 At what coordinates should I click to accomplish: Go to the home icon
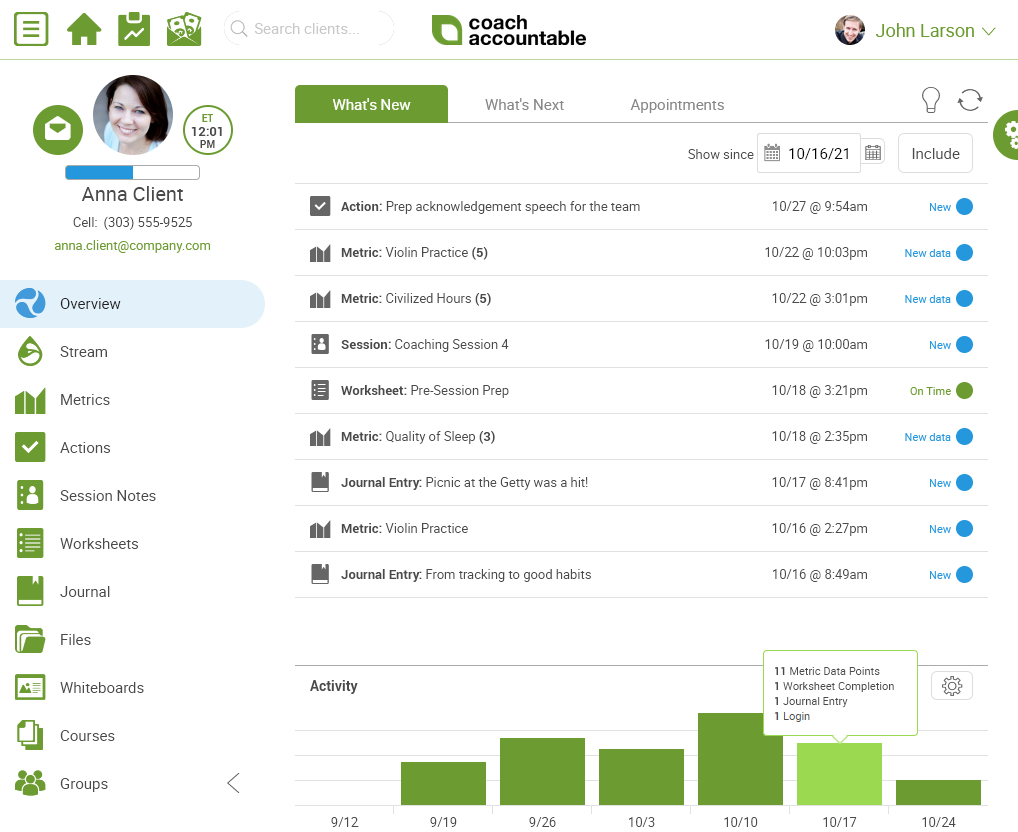click(x=84, y=29)
